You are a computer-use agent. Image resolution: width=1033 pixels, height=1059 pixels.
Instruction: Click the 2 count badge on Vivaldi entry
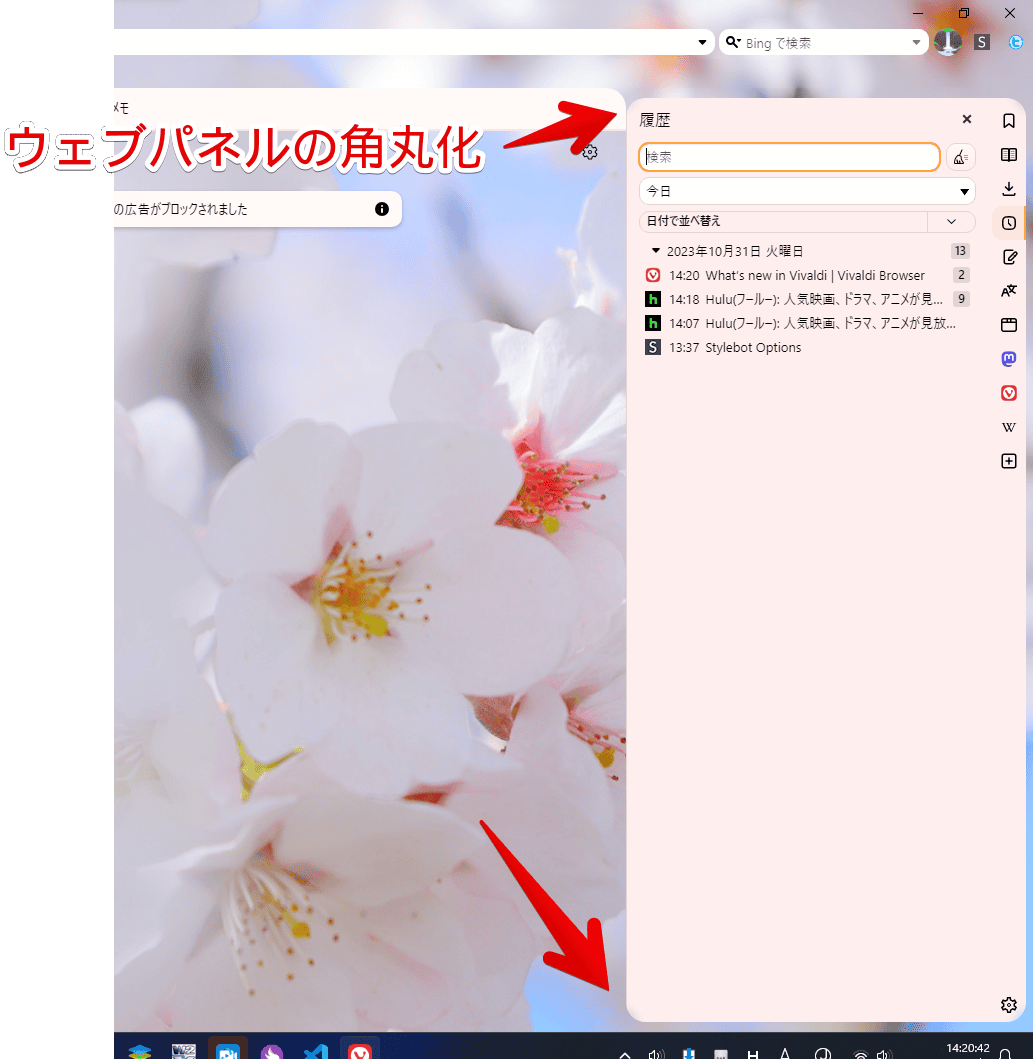point(961,275)
